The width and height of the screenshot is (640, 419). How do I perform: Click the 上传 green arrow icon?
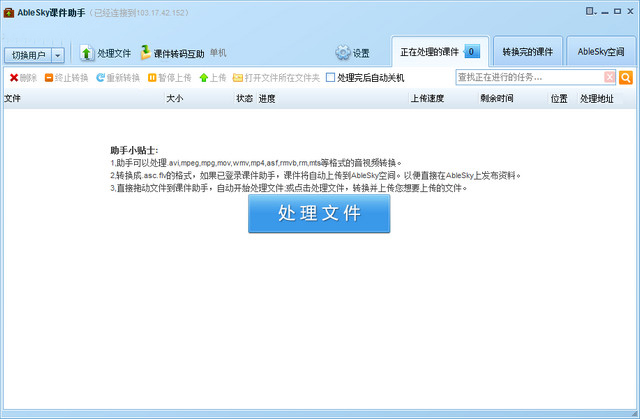[x=204, y=77]
